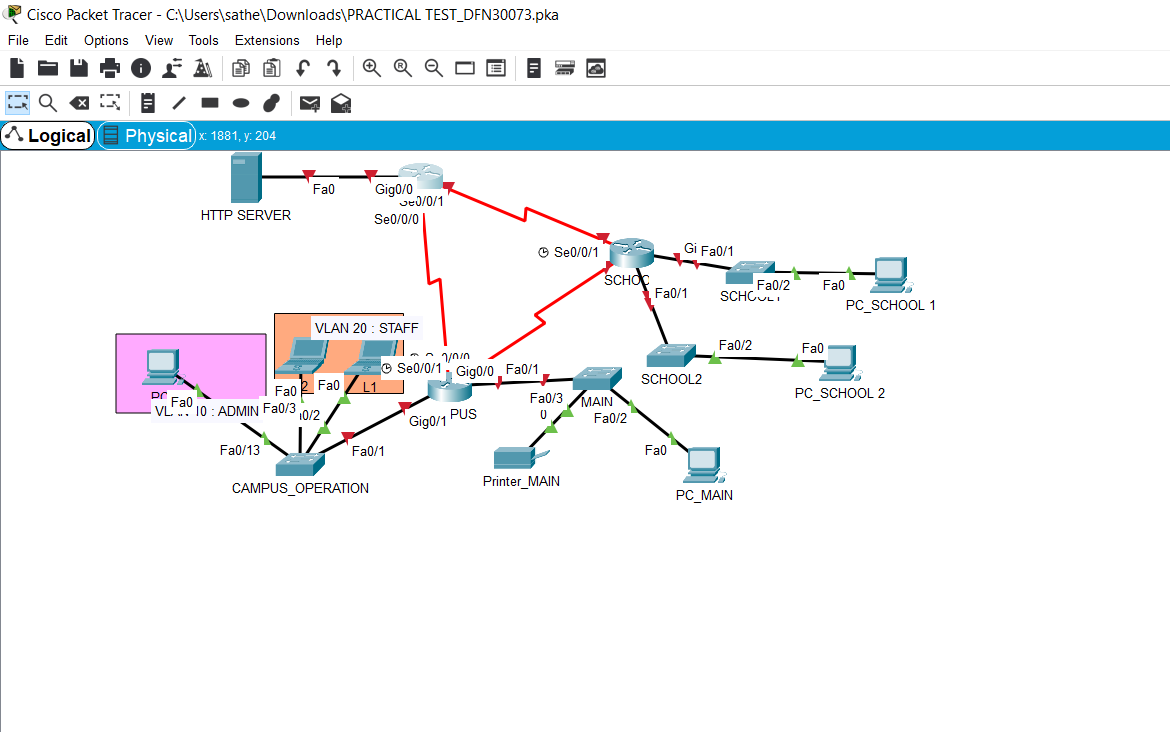Click the Undo toolbar button
The image size is (1170, 732).
tap(302, 67)
